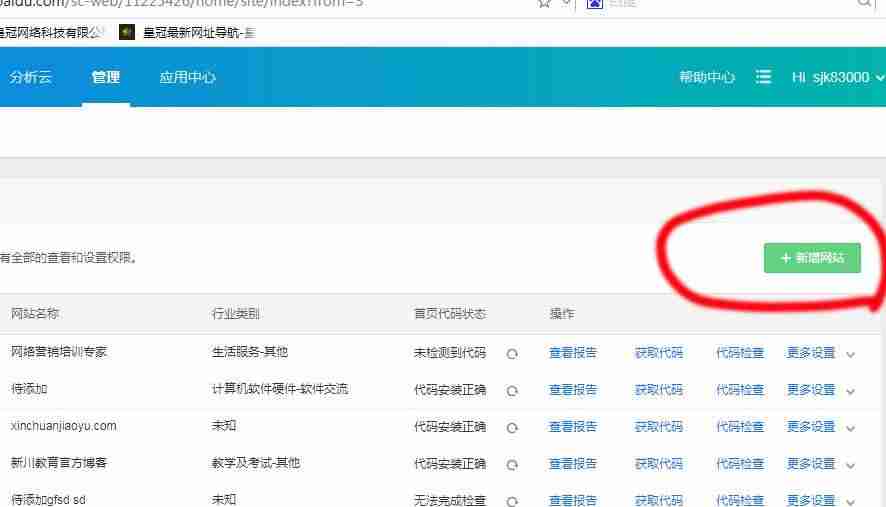Refresh code status for the 待添加 row
This screenshot has width=886, height=507.
(x=512, y=391)
